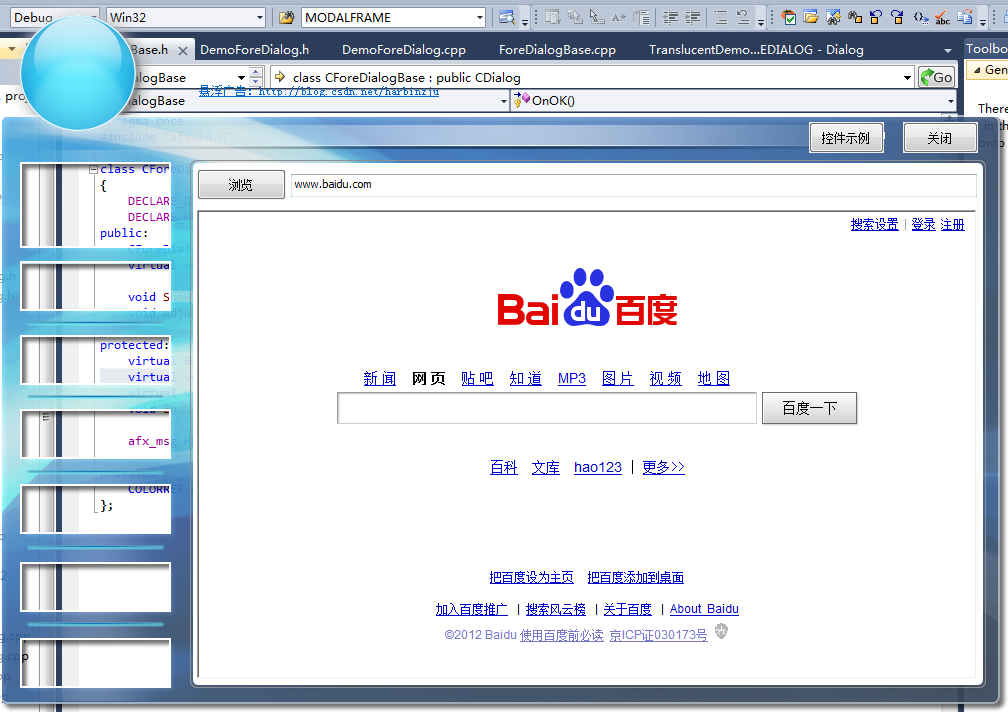Click the Baidu logo image

pos(587,298)
